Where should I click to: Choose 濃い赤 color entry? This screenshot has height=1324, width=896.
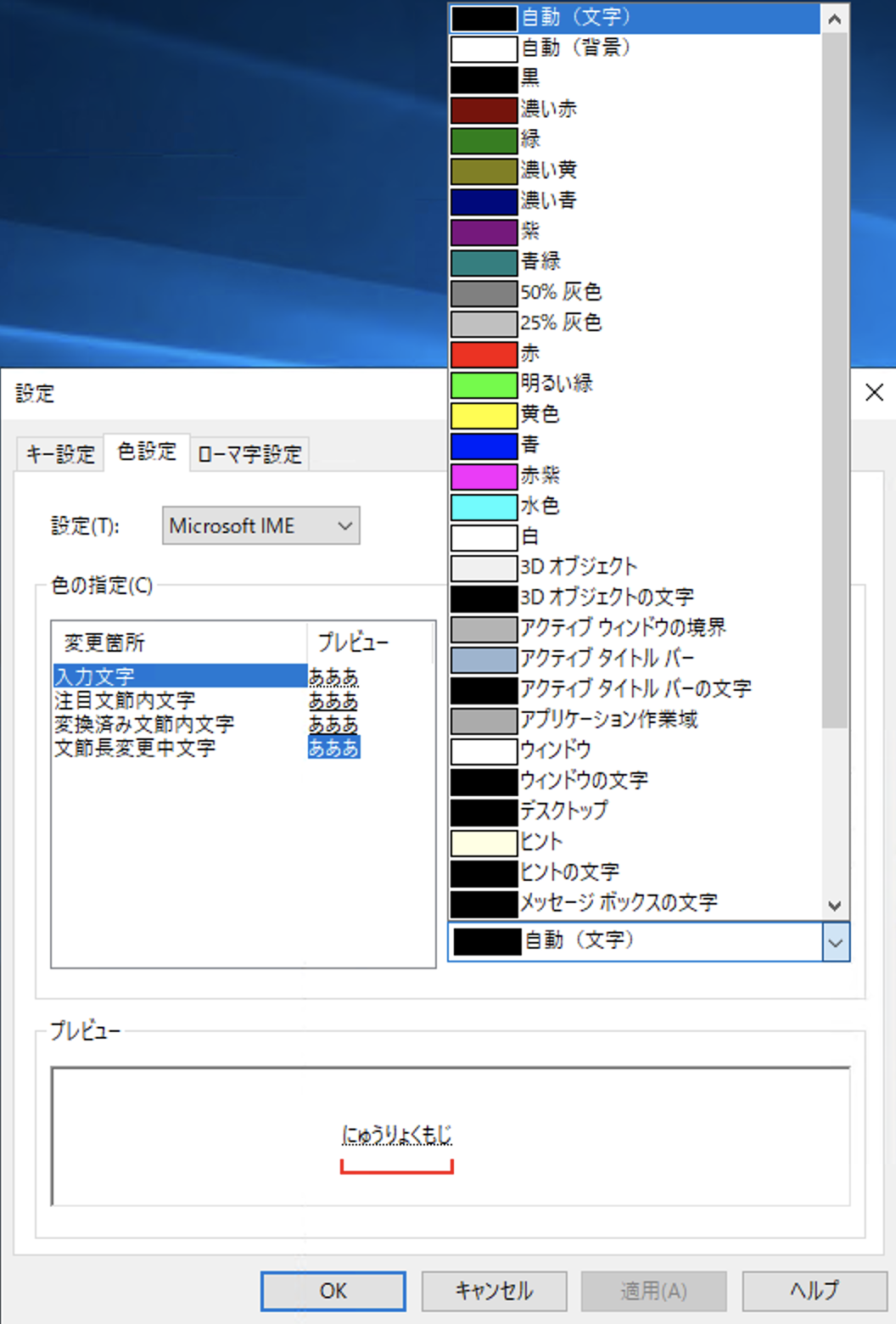point(635,109)
